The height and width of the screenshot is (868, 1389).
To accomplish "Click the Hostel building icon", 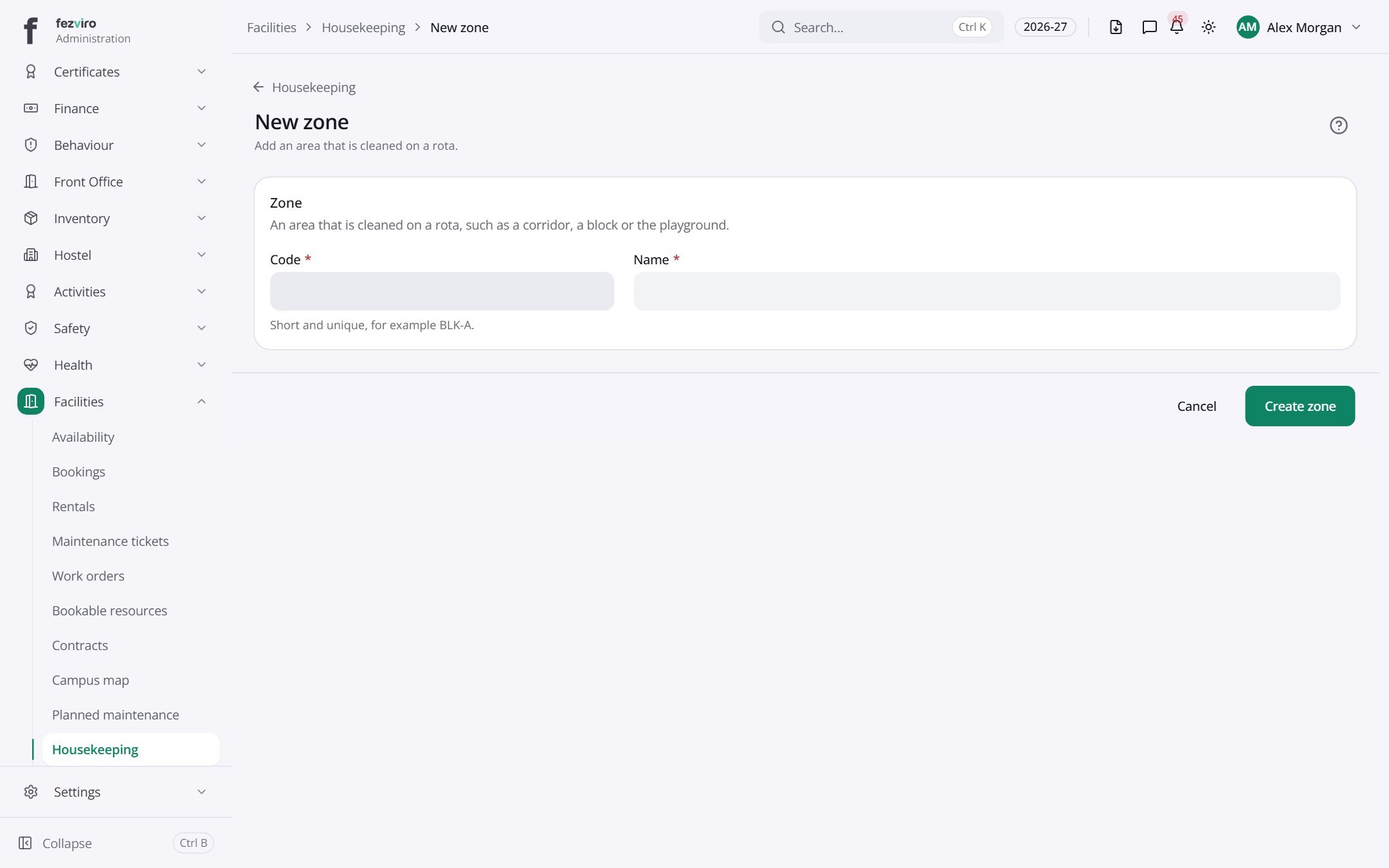I will pyautogui.click(x=30, y=255).
